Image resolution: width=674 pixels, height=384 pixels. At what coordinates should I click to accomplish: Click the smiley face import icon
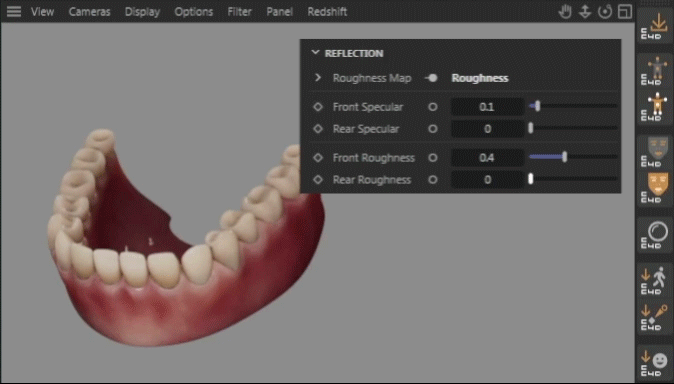[x=655, y=363]
